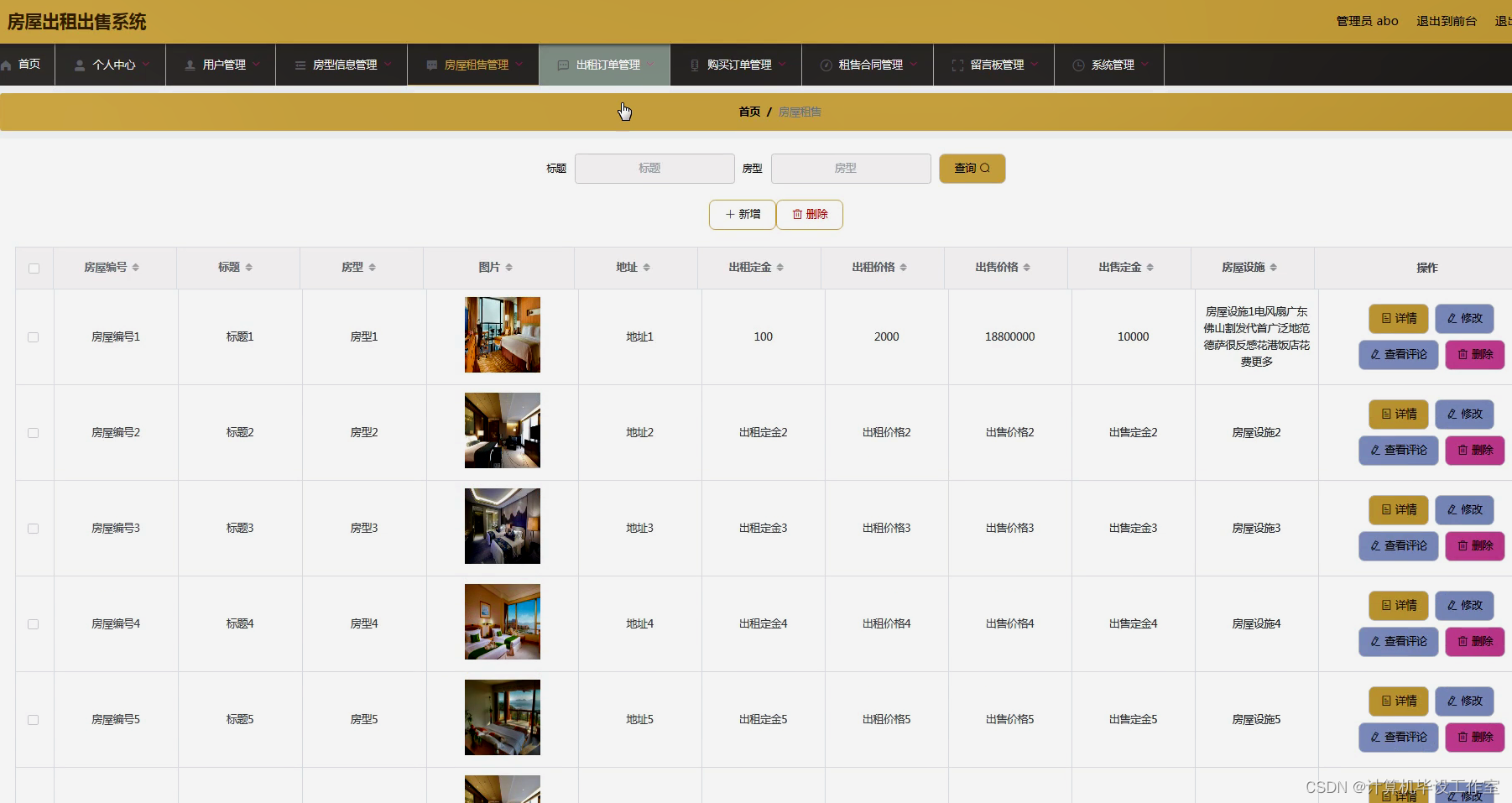Click the user icon in 用户管理
The image size is (1512, 803).
190,65
